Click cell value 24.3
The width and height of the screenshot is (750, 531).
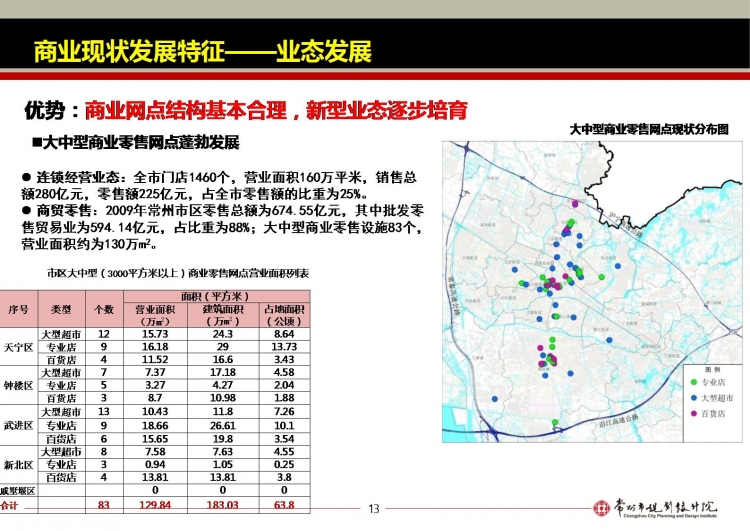coord(223,334)
